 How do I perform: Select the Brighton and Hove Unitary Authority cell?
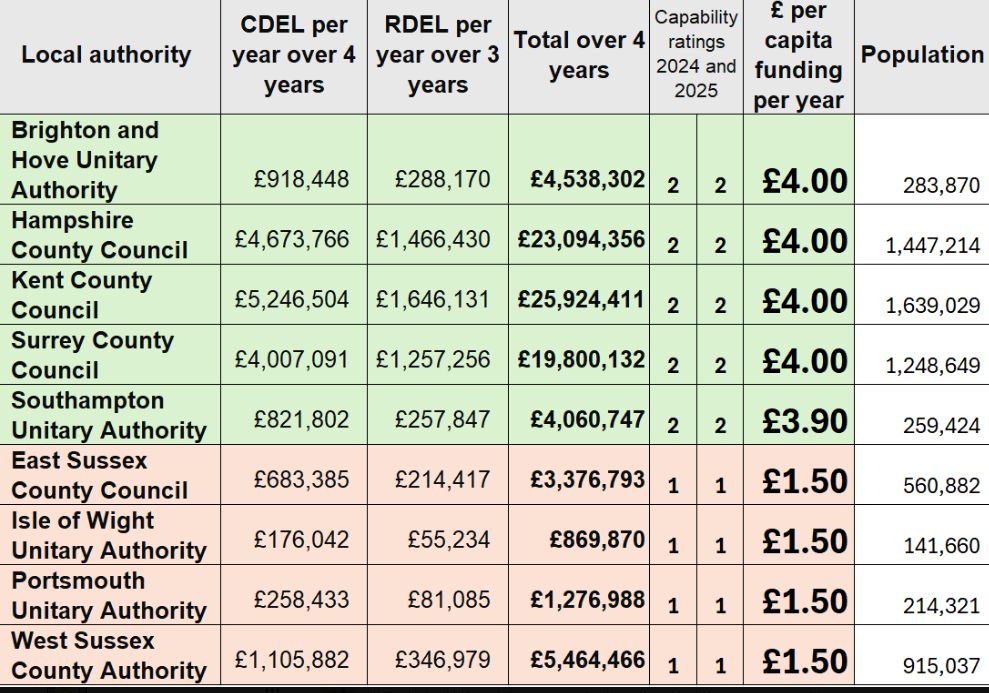pyautogui.click(x=86, y=160)
